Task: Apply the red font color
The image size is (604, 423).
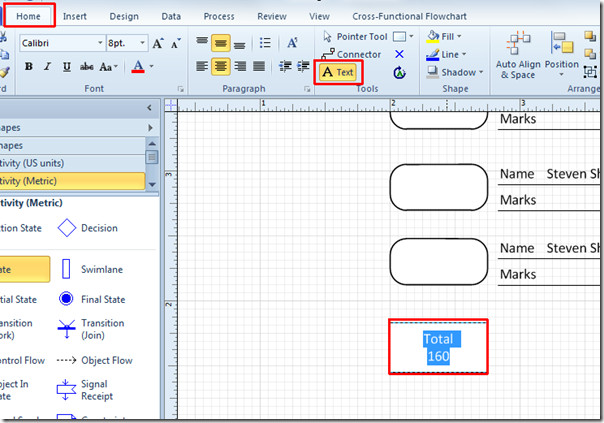Action: click(x=138, y=67)
